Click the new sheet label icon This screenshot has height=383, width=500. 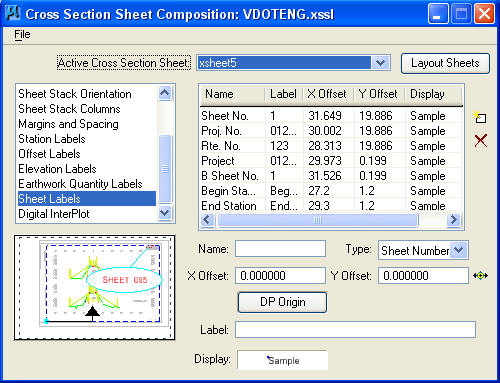pos(480,117)
